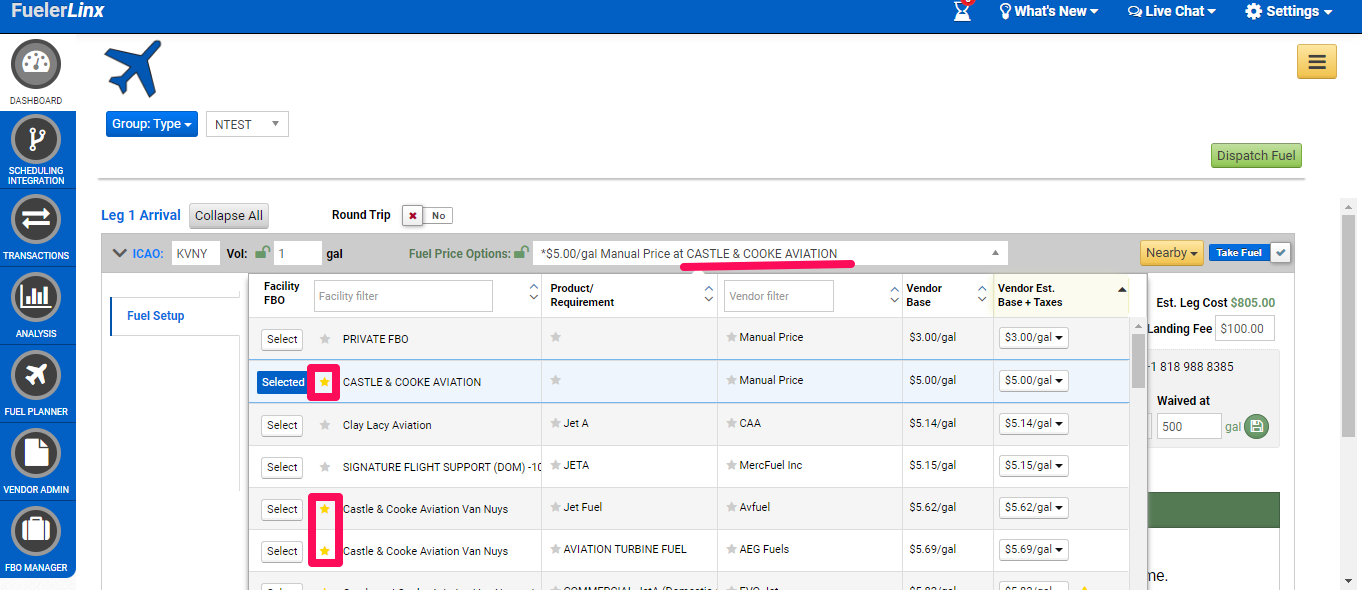1362x596 pixels.
Task: Click the yellow hamburger menu button
Action: [1316, 62]
